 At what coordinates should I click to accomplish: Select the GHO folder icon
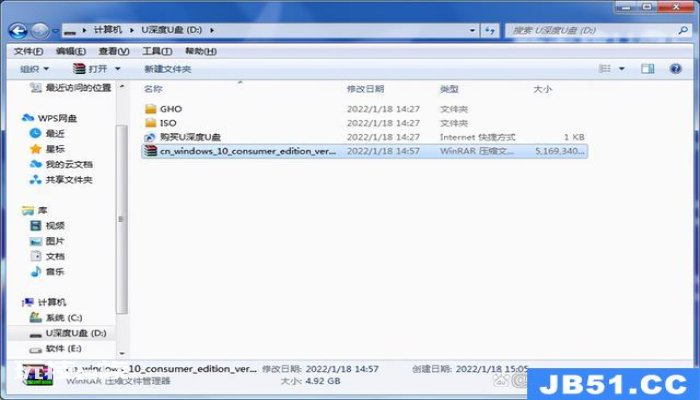(x=151, y=109)
